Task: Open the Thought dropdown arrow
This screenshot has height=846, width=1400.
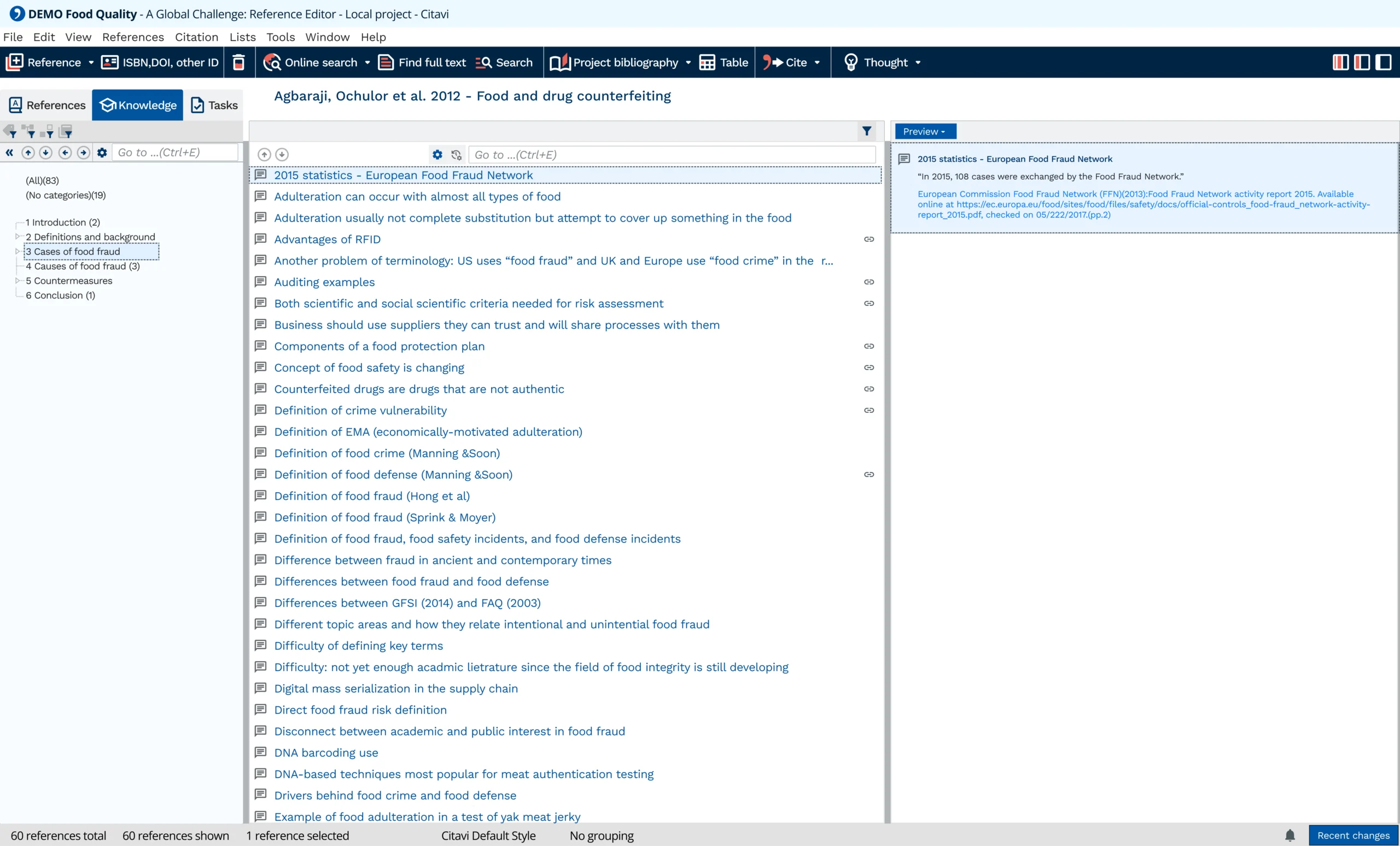Action: click(918, 62)
